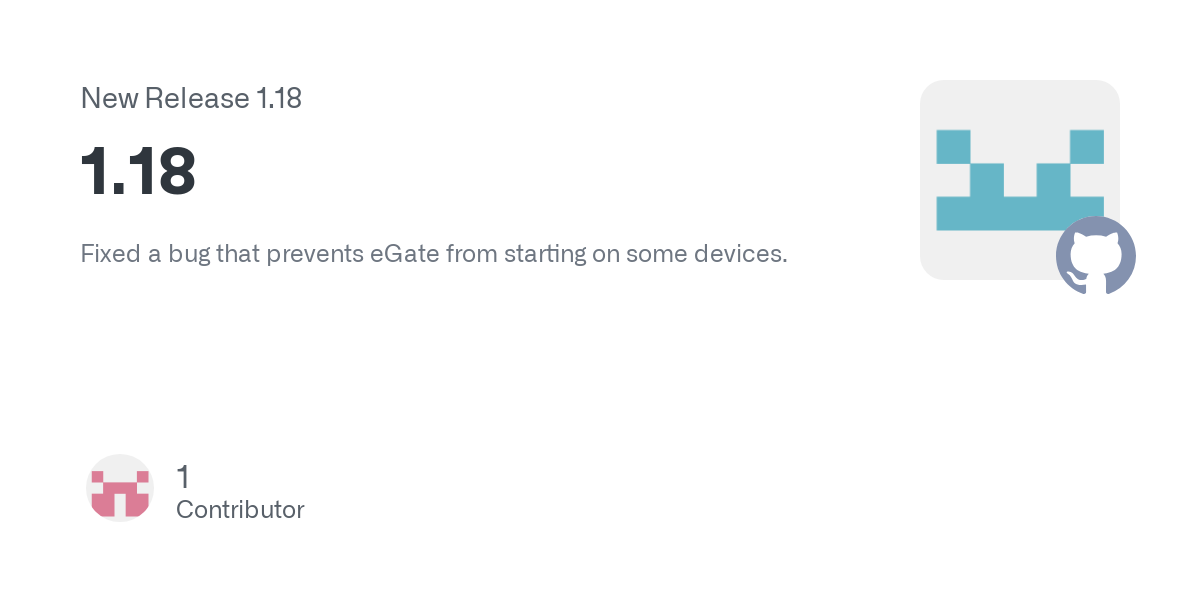
Task: Open the teal identicon repository avatar
Action: 1020,180
